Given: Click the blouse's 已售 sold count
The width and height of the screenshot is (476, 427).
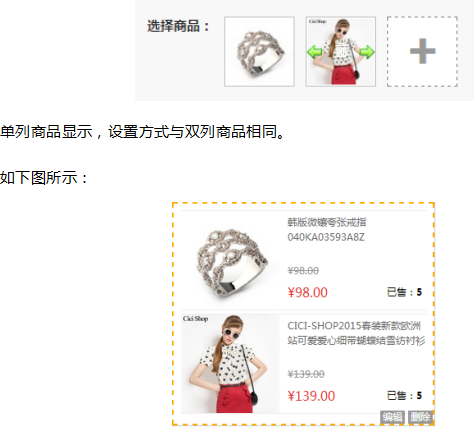Looking at the screenshot, I should click(404, 396).
